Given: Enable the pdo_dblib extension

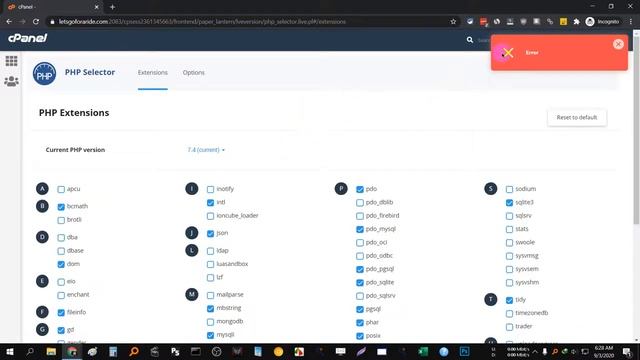Looking at the screenshot, I should click(360, 203).
